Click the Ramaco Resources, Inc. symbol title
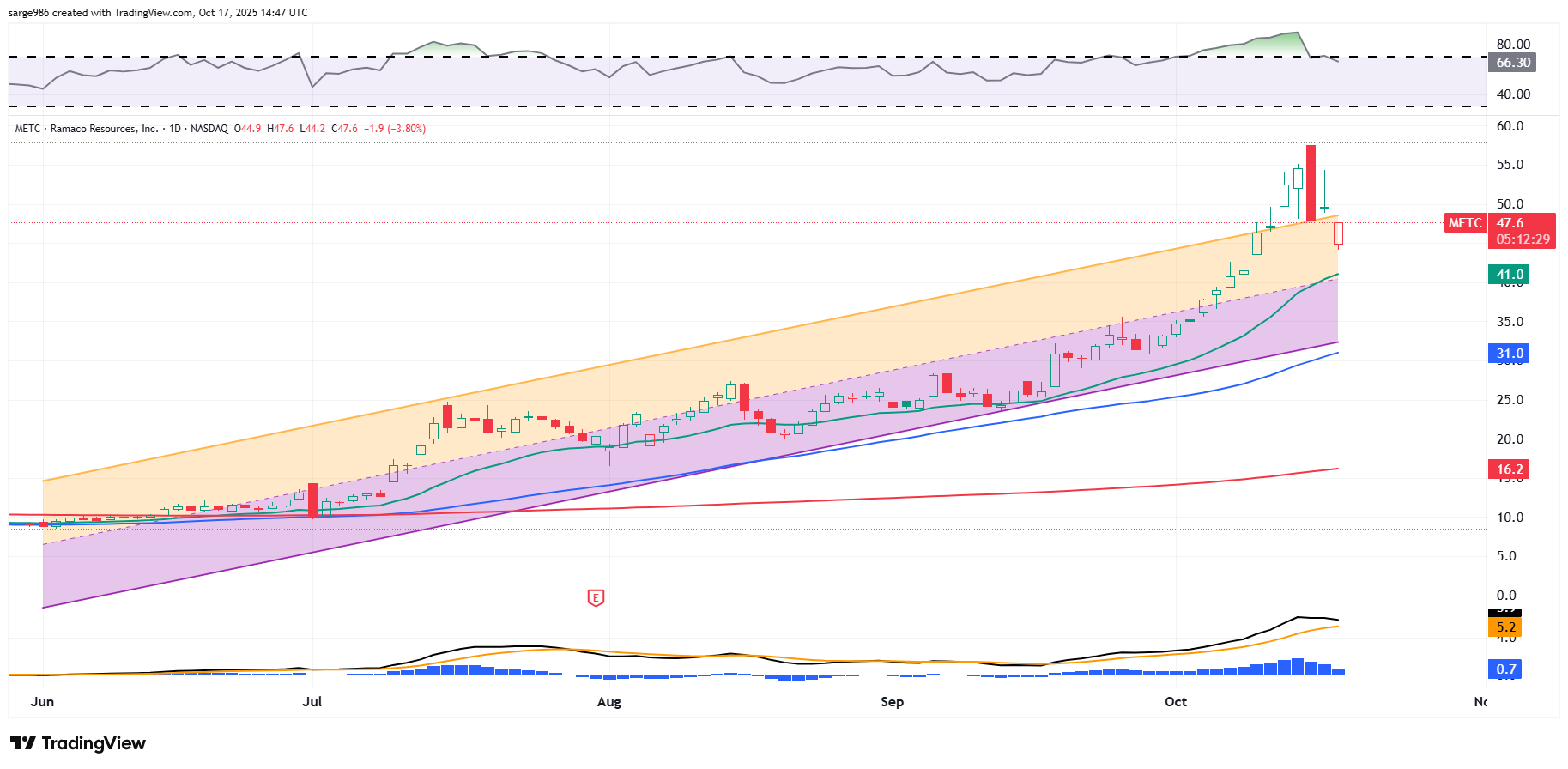Image resolution: width=1568 pixels, height=769 pixels. tap(104, 129)
